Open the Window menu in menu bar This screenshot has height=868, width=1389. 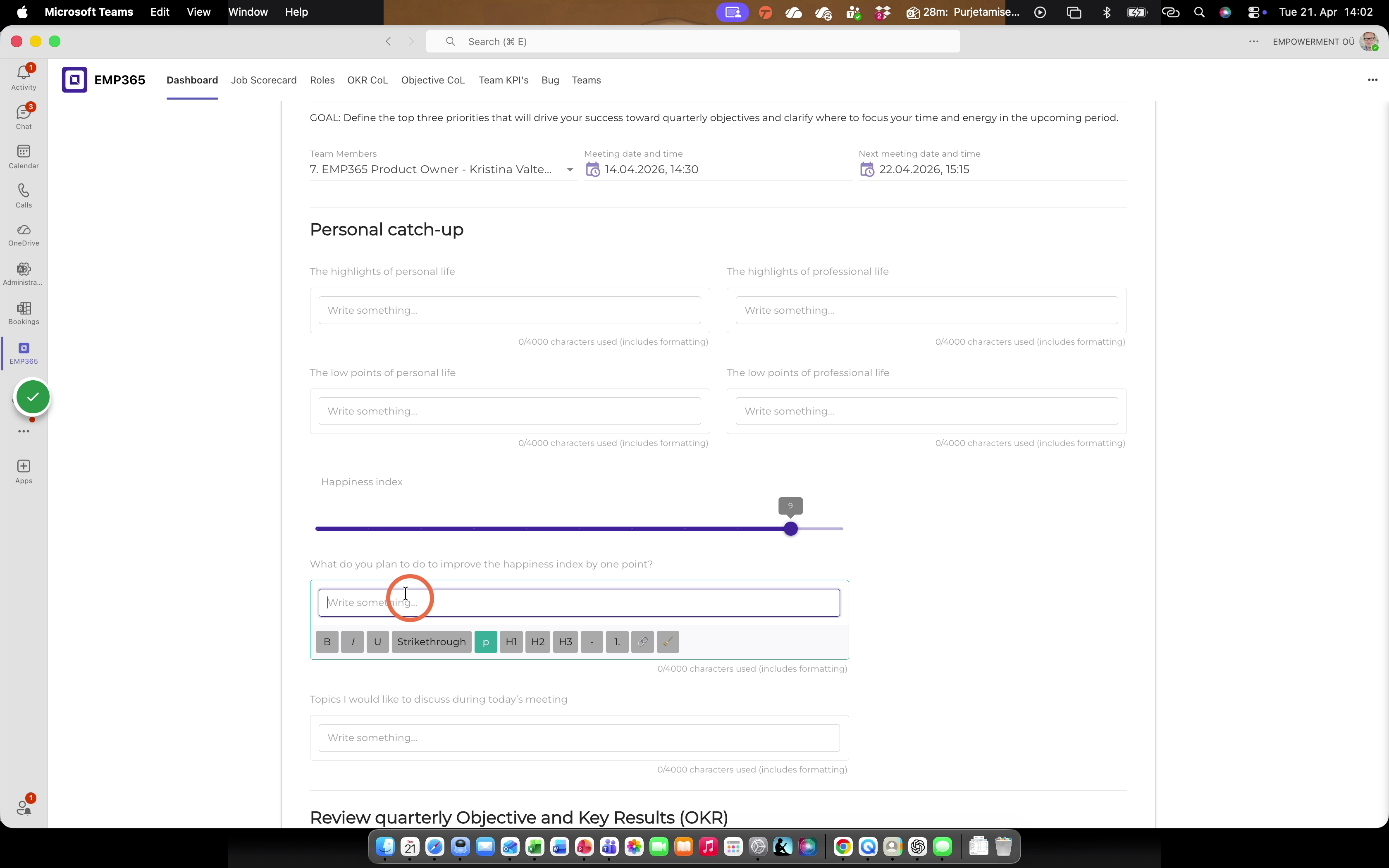click(248, 12)
